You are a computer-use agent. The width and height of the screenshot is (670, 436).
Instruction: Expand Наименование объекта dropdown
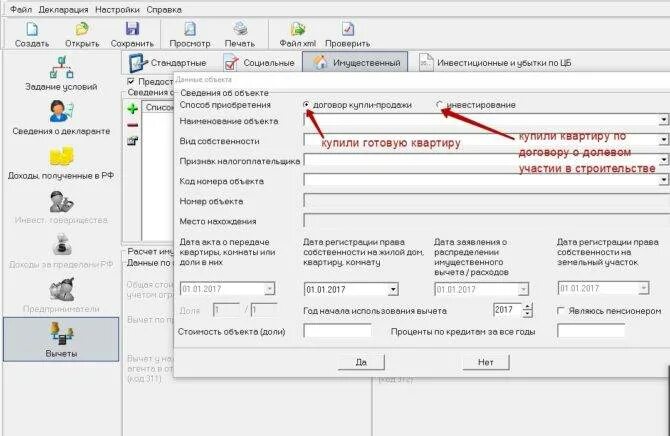663,120
